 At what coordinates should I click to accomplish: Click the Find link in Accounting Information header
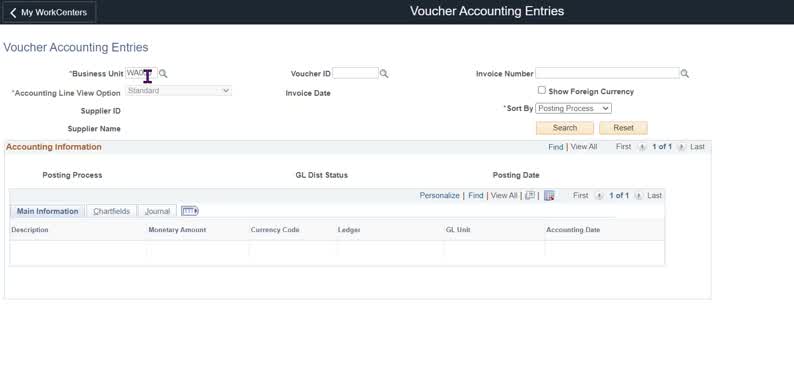(555, 147)
